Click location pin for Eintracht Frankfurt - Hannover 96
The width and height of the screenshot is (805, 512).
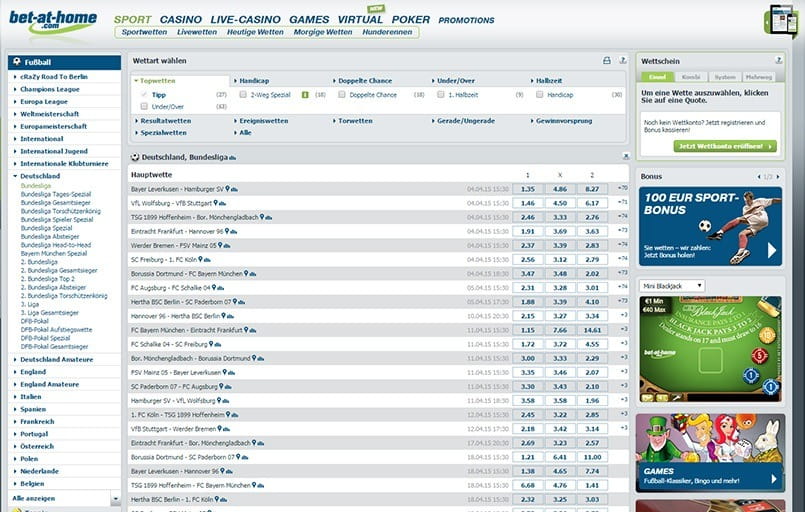227,231
